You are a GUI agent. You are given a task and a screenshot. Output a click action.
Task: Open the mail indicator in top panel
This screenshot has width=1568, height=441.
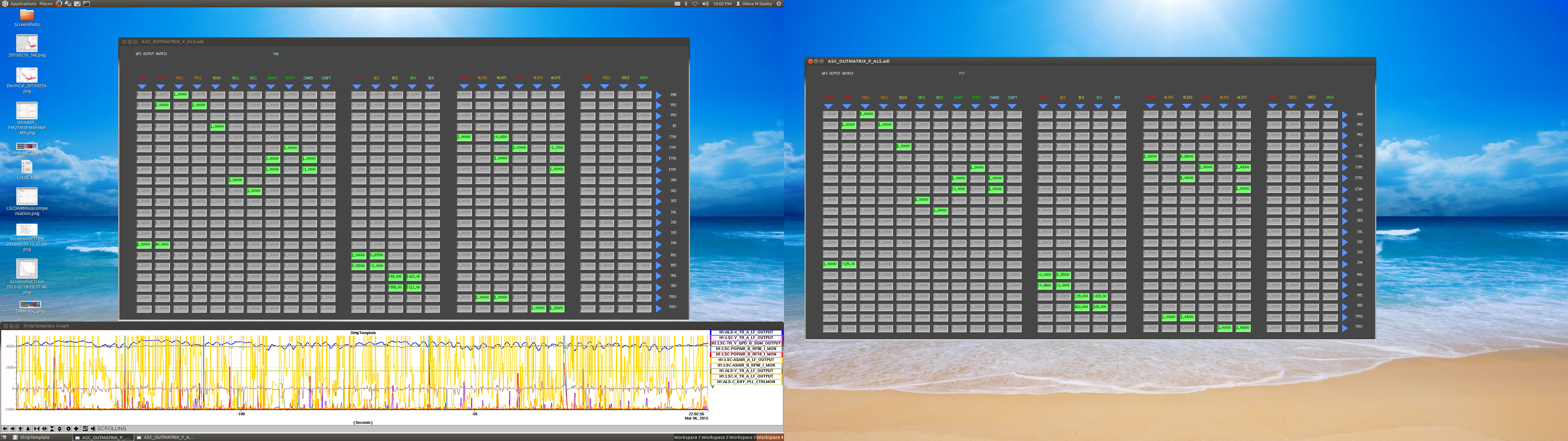(677, 4)
